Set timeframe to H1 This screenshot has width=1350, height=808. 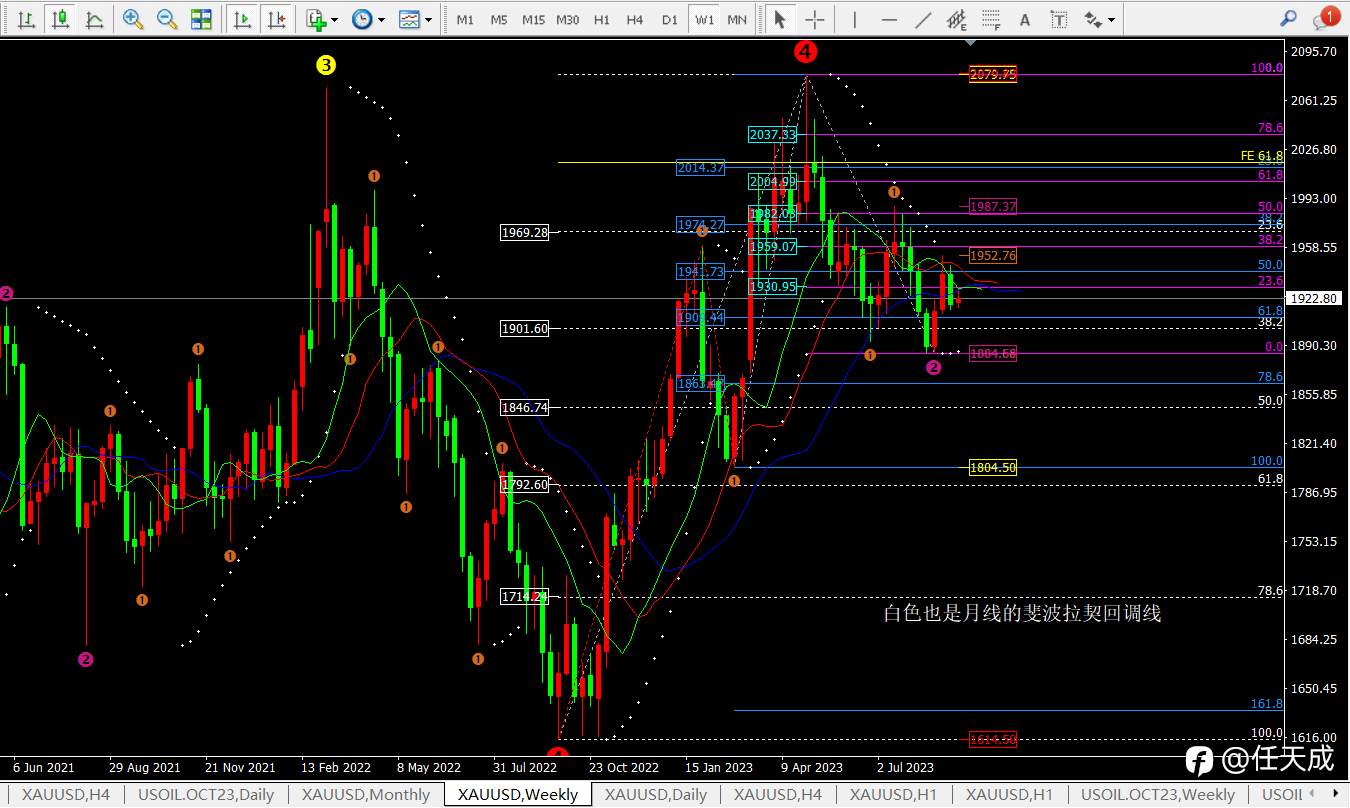pyautogui.click(x=601, y=19)
